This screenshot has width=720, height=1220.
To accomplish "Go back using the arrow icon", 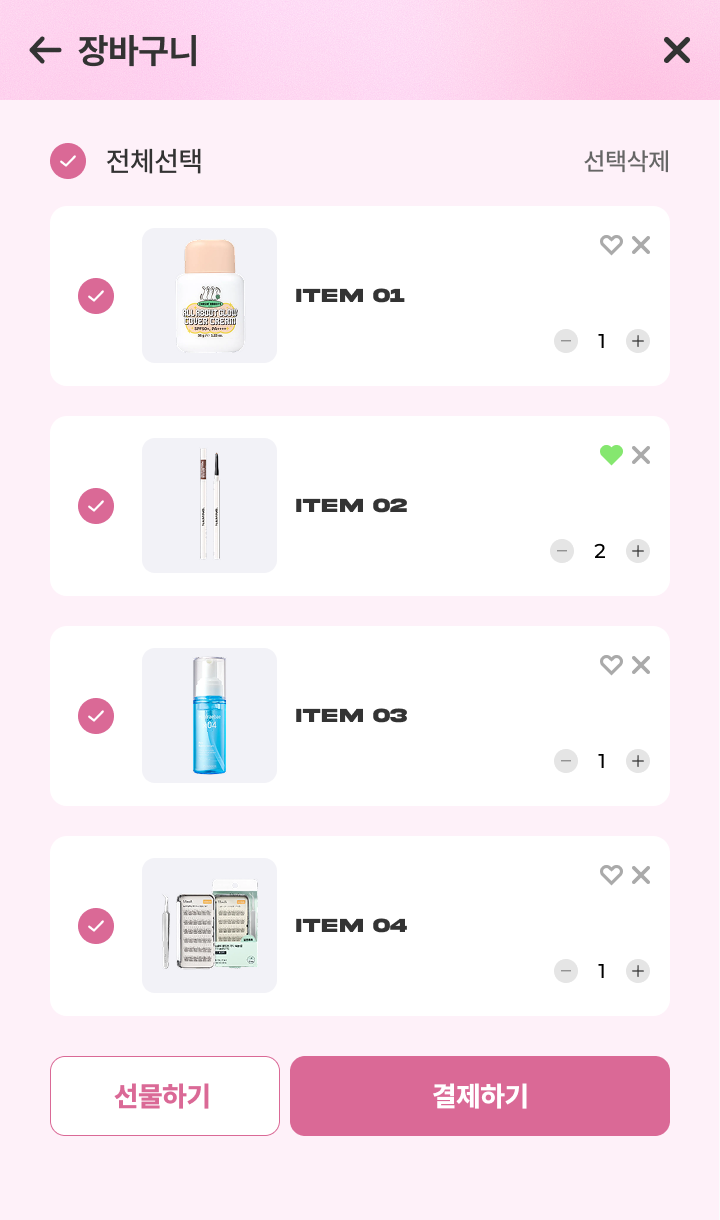I will (45, 50).
